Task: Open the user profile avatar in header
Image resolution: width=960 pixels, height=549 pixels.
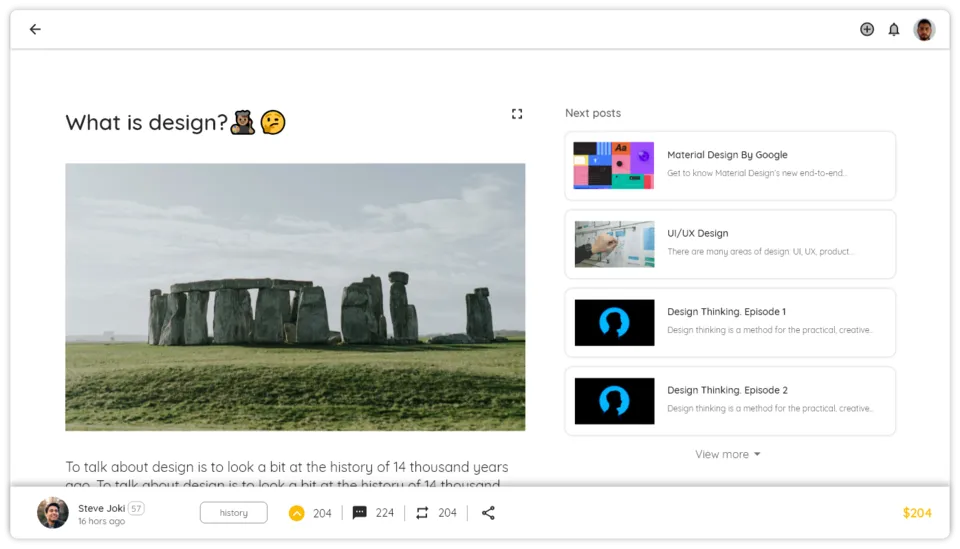Action: click(924, 29)
